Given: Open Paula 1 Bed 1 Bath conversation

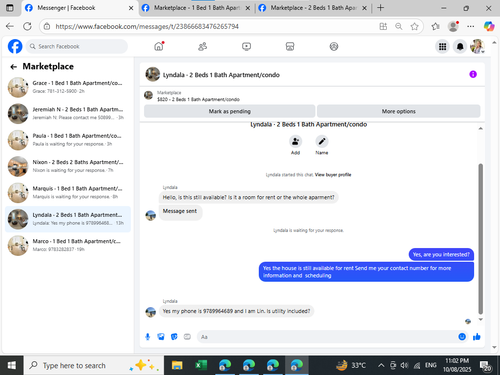Looking at the screenshot, I should point(68,140).
